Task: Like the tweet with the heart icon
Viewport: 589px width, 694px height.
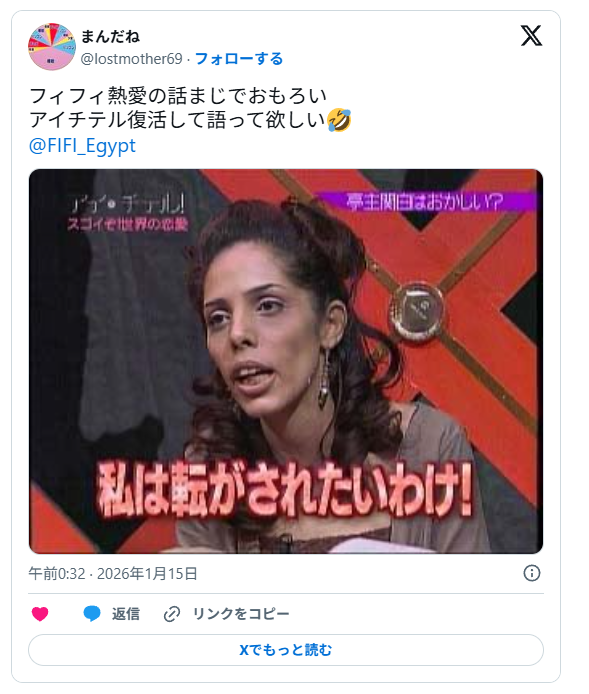Action: [40, 614]
